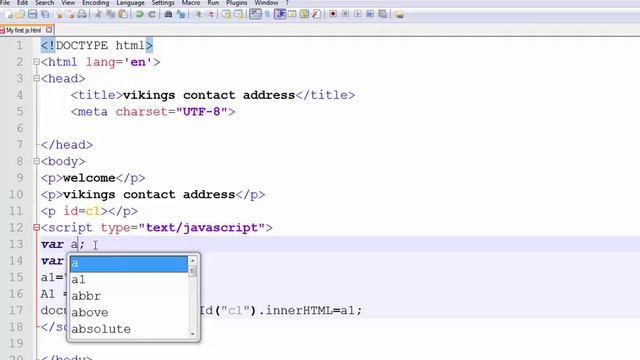
Task: Open the Macro menu
Action: pos(191,3)
